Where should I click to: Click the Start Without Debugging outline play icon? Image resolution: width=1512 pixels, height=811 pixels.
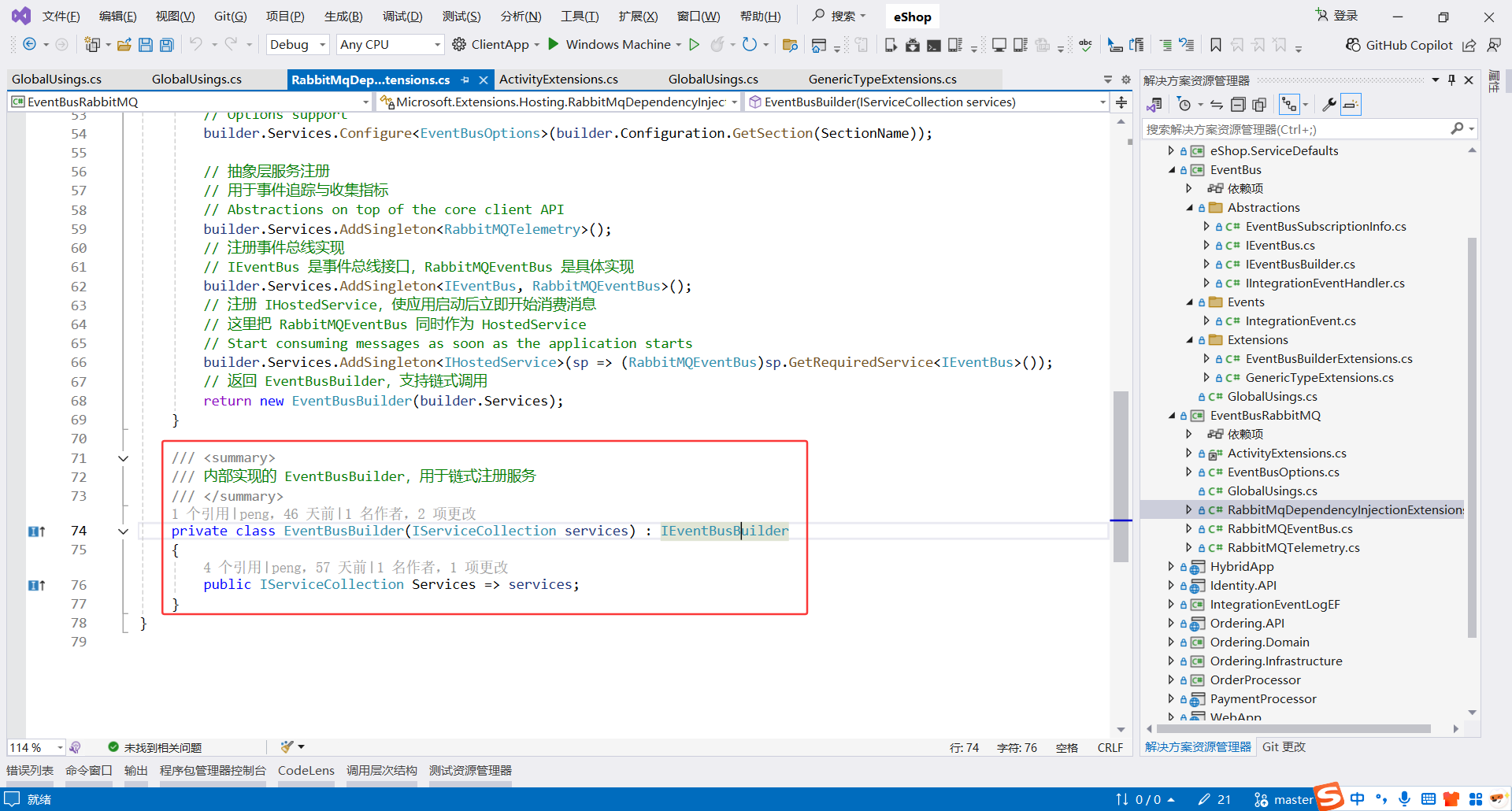point(695,44)
